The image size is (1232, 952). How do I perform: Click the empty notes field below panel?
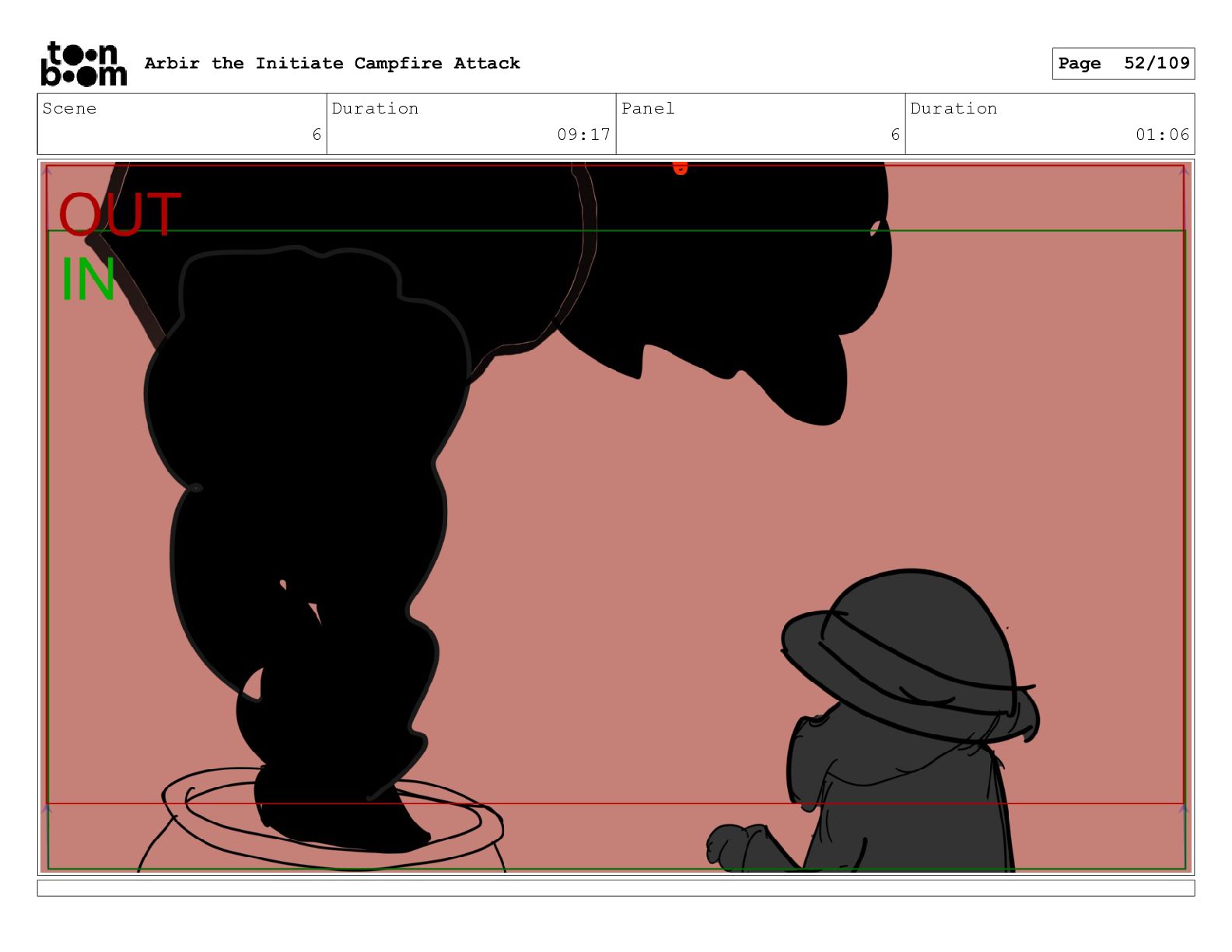[x=616, y=887]
